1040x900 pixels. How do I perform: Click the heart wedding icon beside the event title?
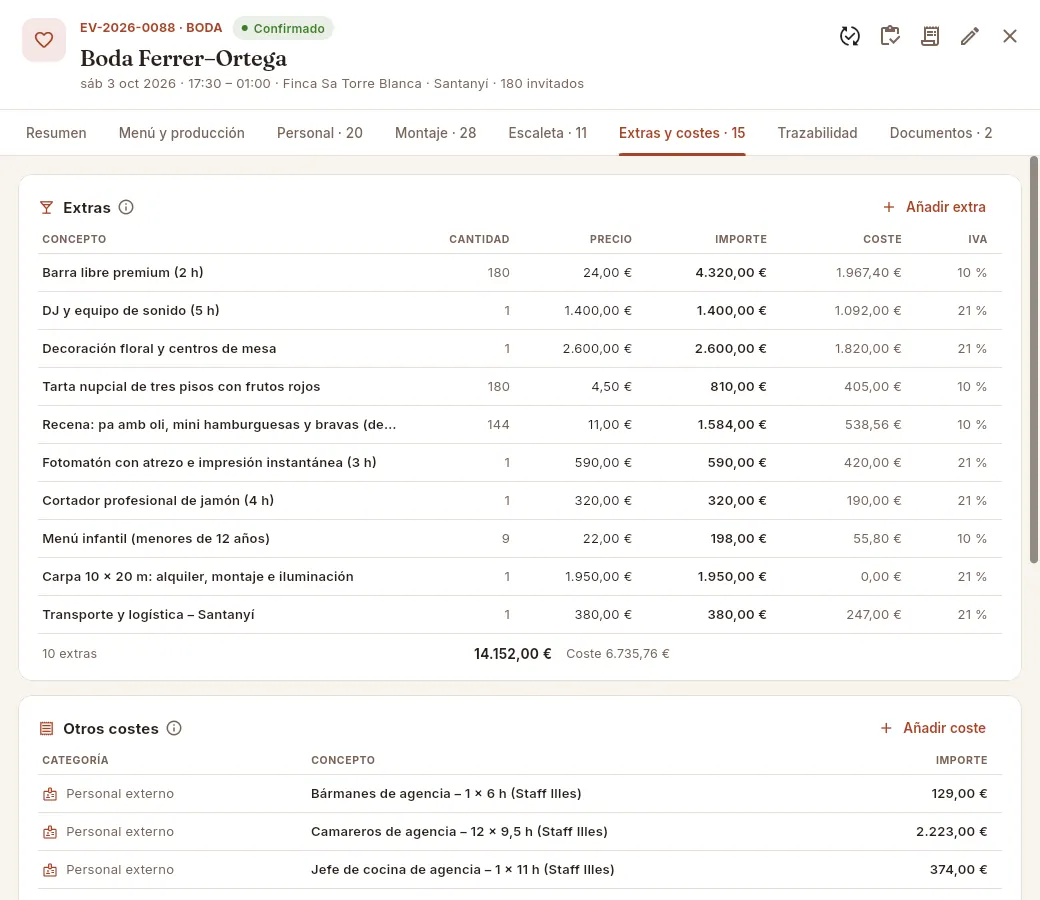tap(44, 40)
